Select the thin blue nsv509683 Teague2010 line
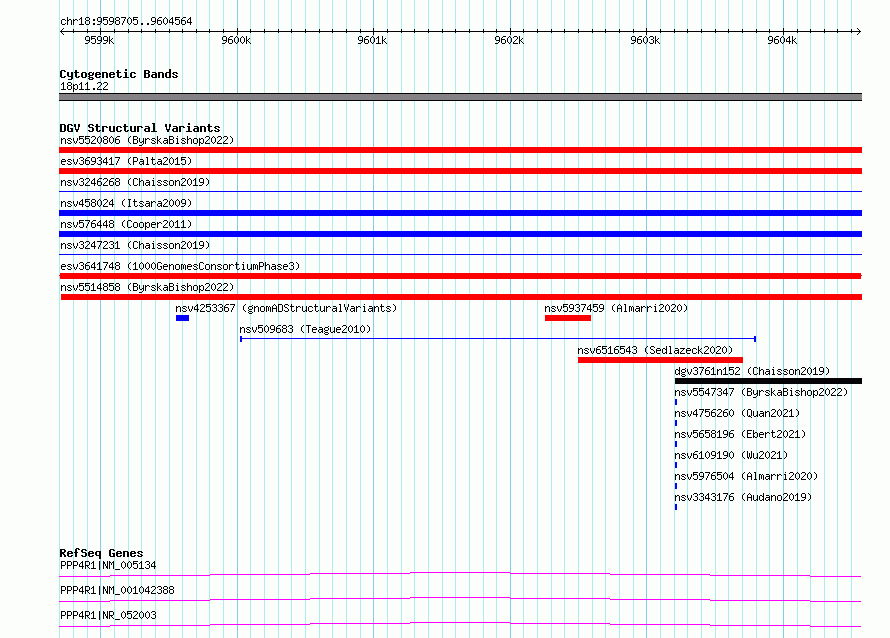890x638 pixels. [x=498, y=339]
